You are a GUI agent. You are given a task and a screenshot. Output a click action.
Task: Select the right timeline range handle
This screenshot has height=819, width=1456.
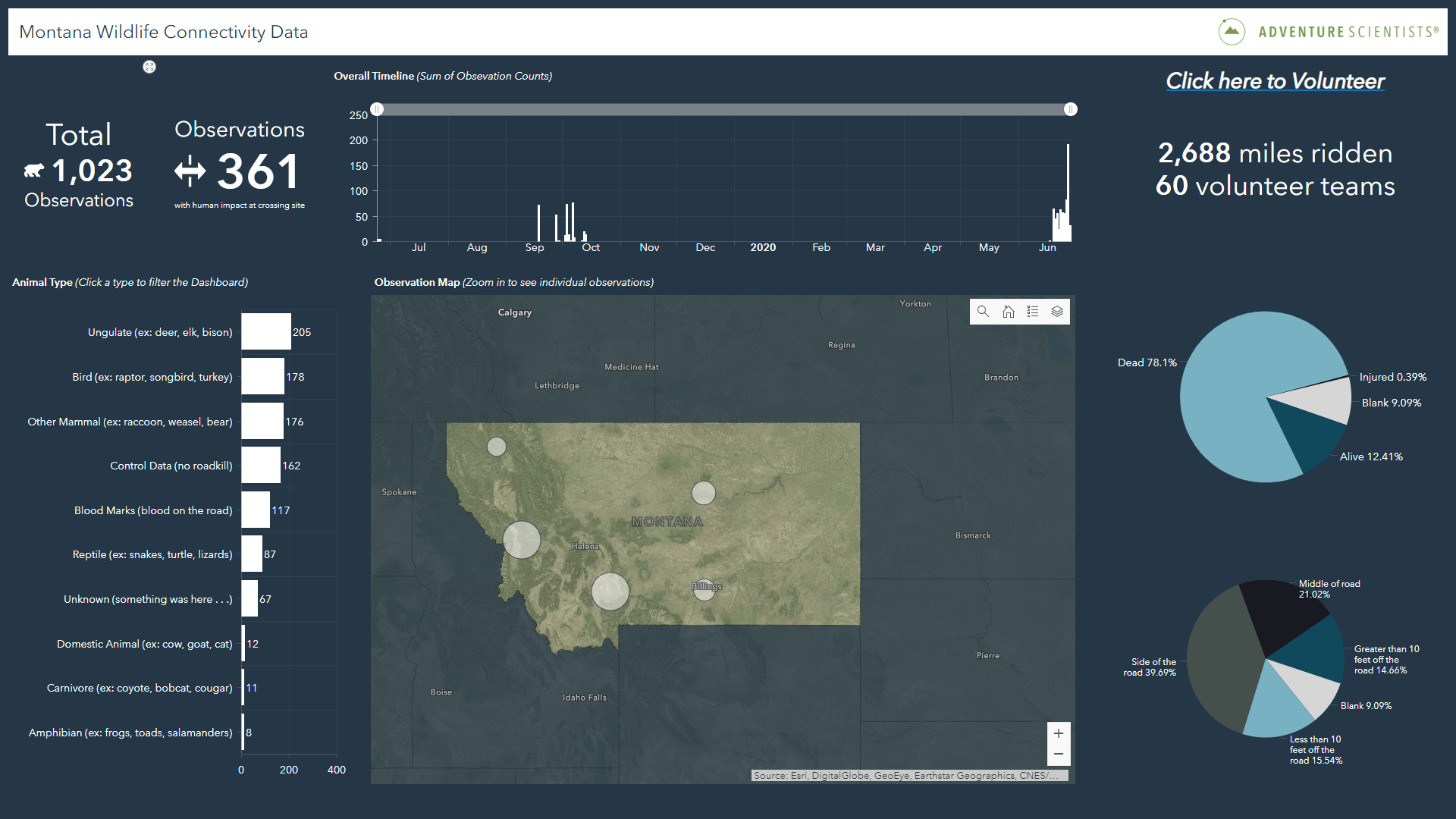[x=1070, y=109]
